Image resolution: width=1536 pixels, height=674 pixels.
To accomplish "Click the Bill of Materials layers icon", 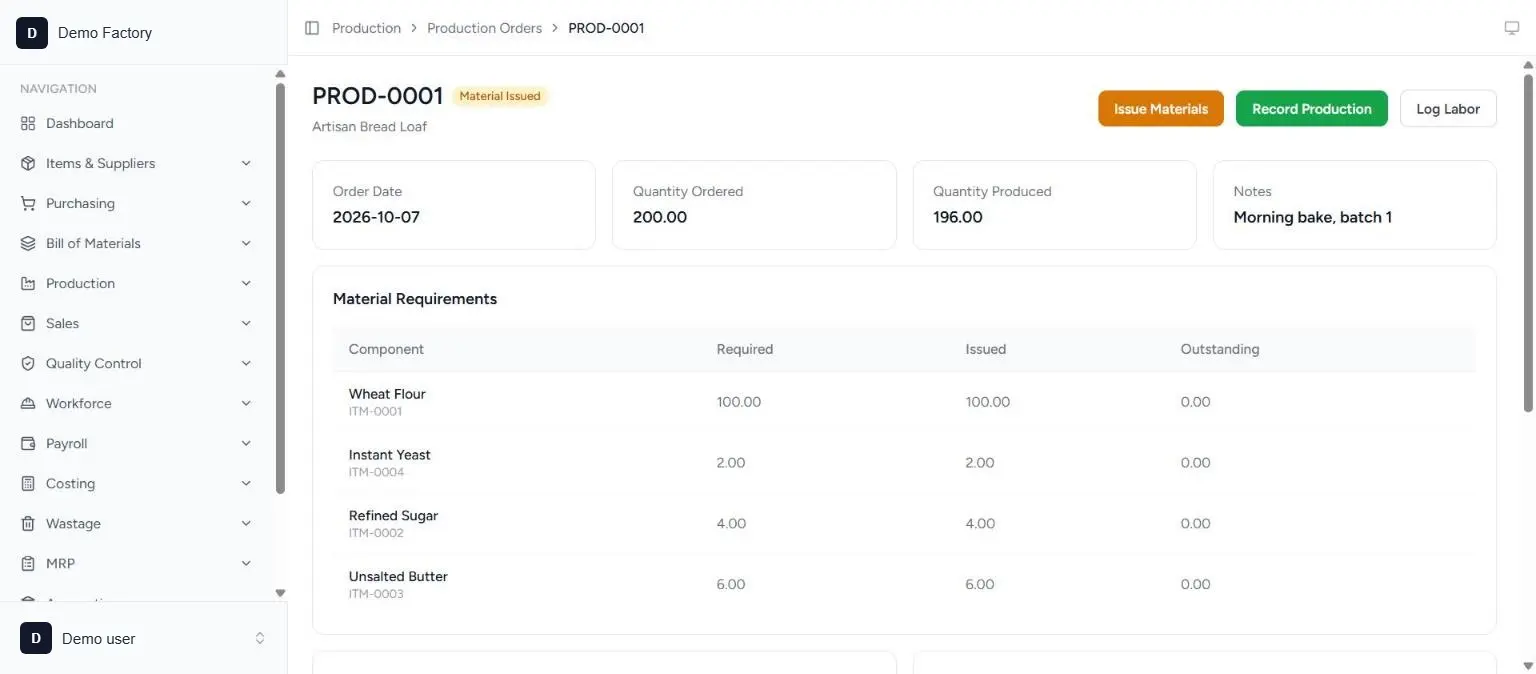I will point(28,243).
